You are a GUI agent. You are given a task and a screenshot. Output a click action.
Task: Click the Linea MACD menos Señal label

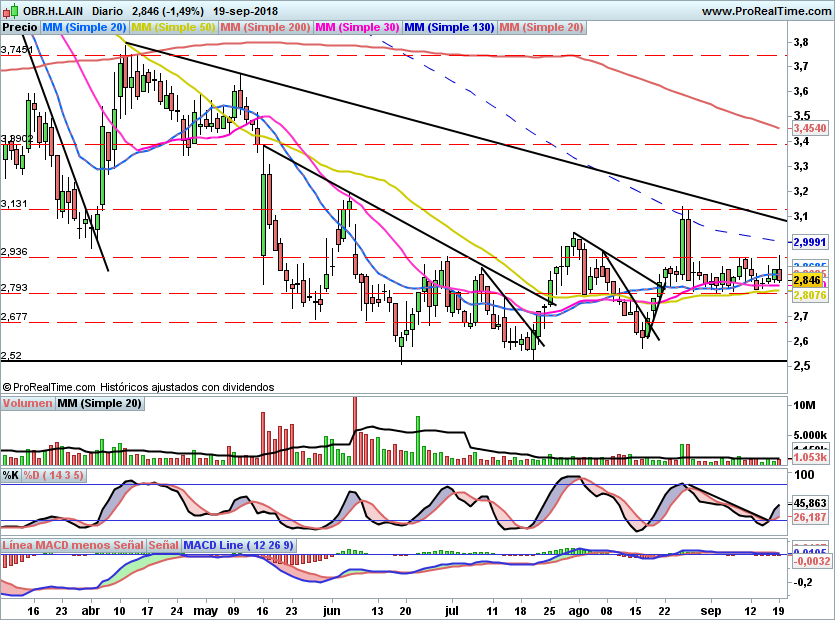[x=73, y=545]
